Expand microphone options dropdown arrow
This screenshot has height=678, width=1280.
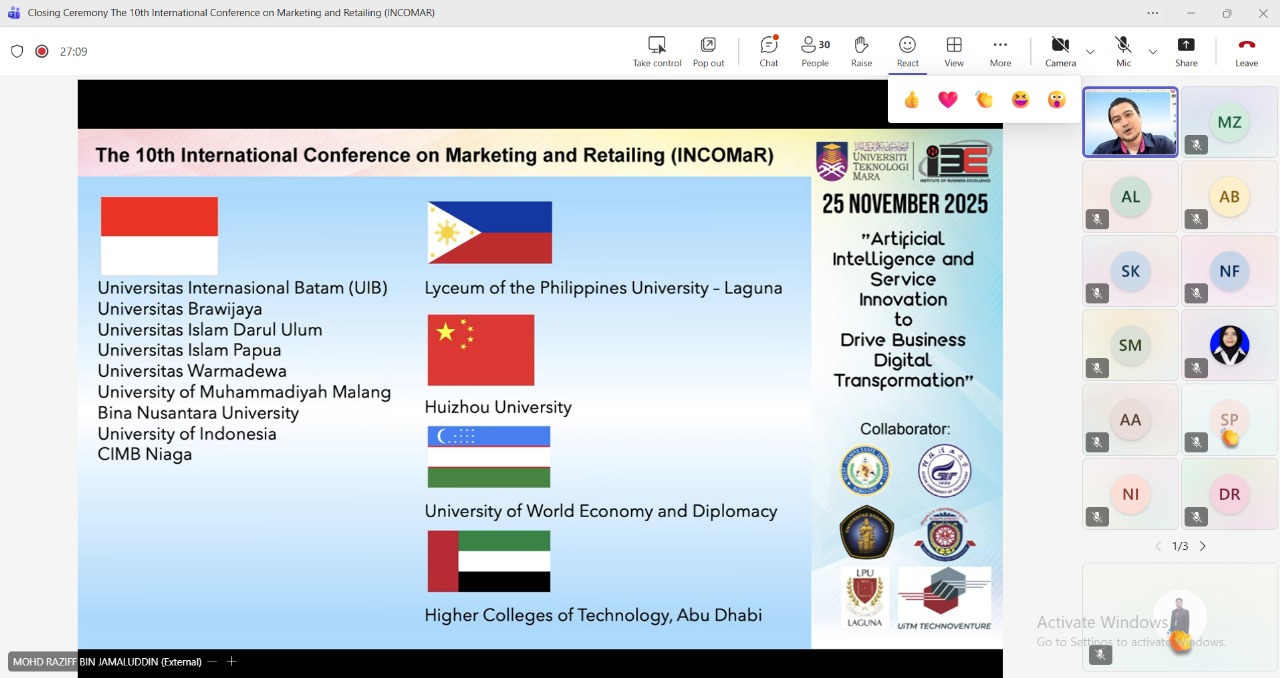coord(1153,52)
